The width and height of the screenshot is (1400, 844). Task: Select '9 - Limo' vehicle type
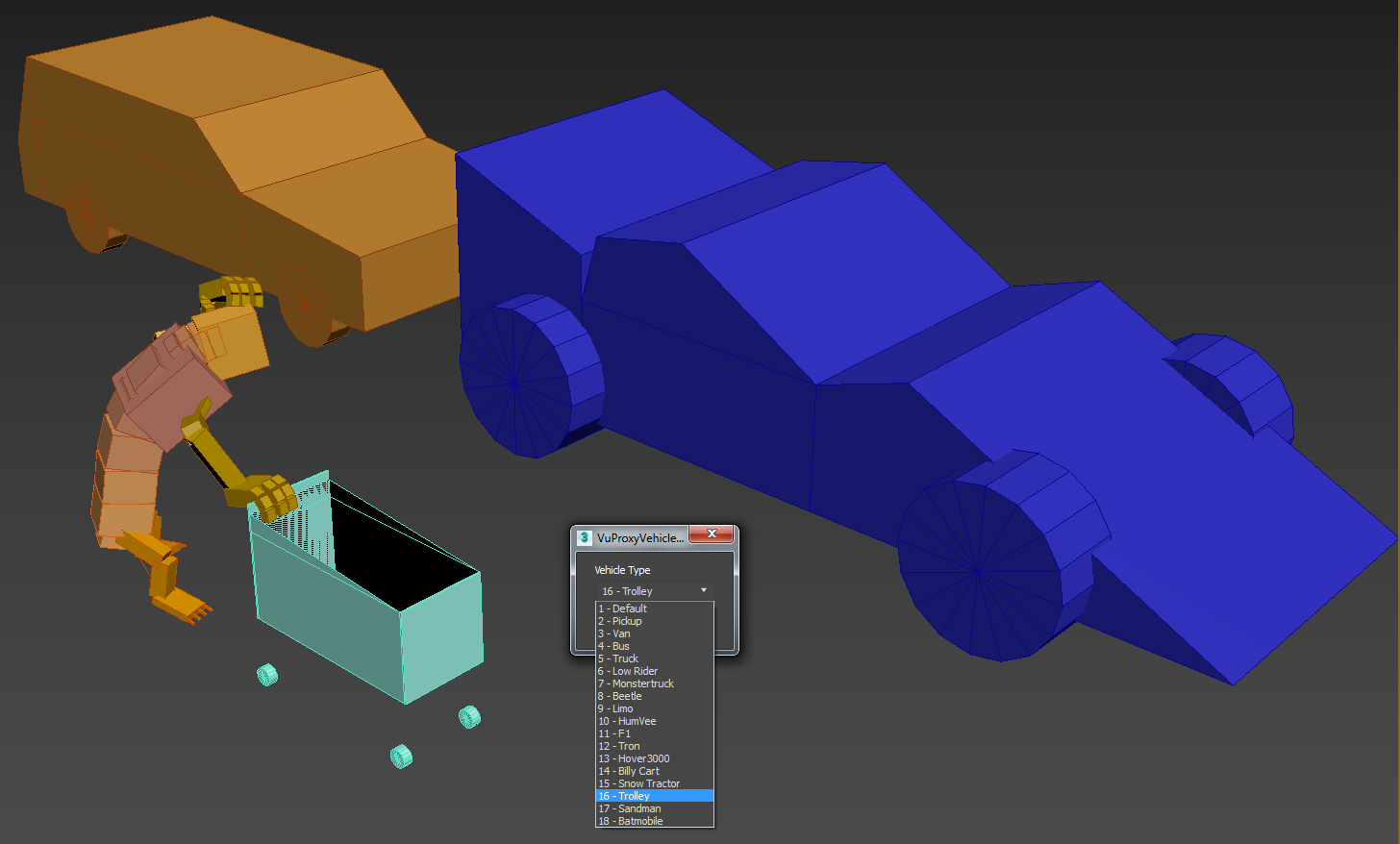coord(616,708)
